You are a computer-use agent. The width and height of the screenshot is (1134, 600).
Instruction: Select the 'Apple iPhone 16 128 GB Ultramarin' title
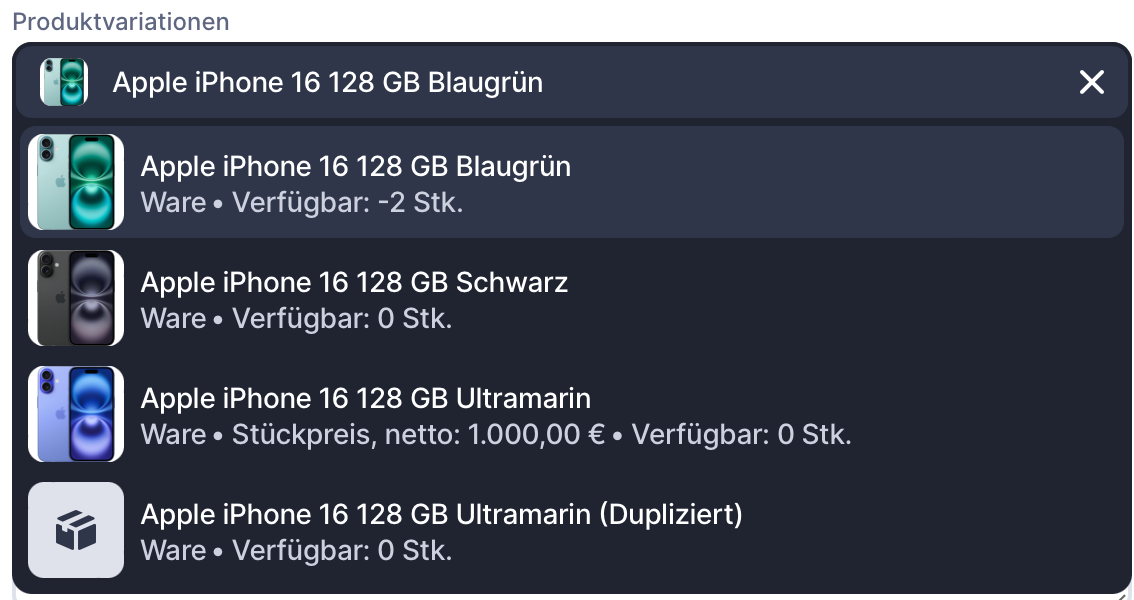point(365,398)
